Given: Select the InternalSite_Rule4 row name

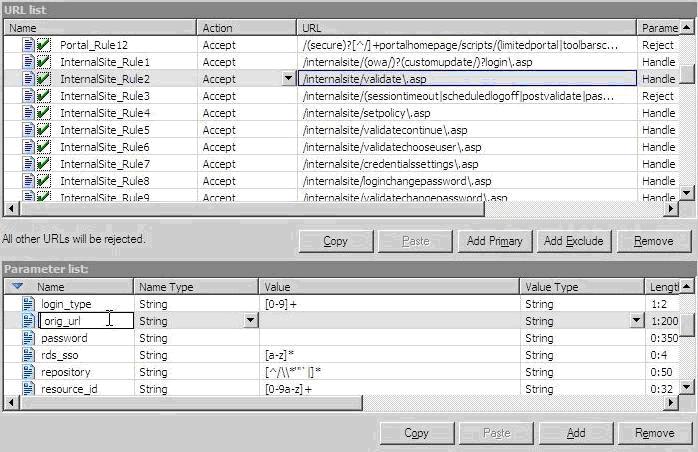Looking at the screenshot, I should pyautogui.click(x=105, y=113).
